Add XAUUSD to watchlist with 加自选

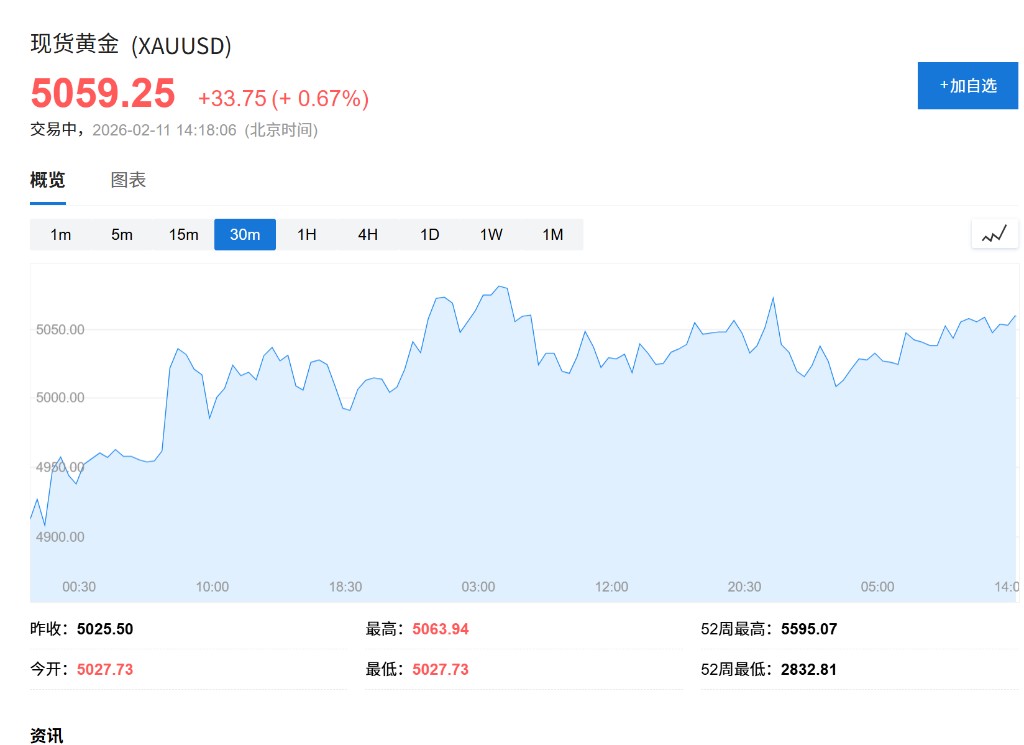coord(967,86)
